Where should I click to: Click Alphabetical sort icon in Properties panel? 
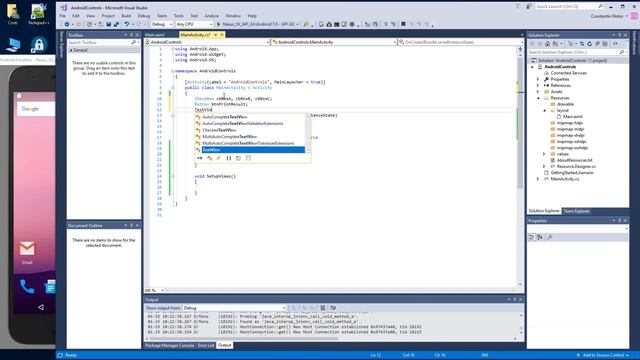click(540, 237)
